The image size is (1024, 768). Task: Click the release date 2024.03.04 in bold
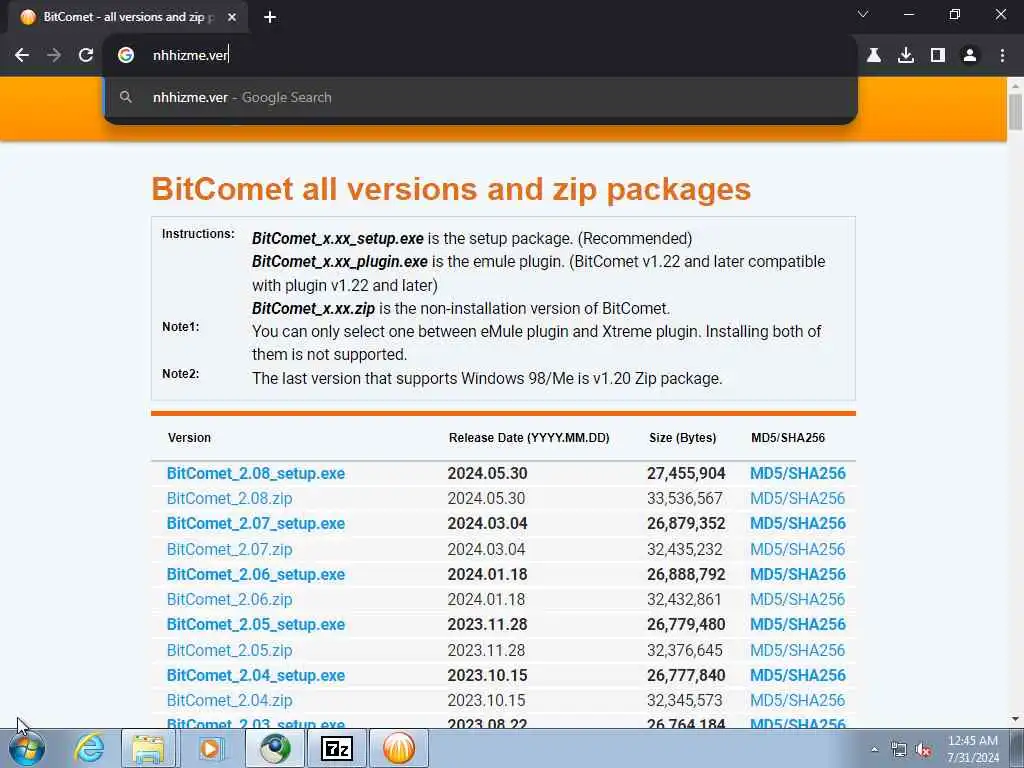487,524
